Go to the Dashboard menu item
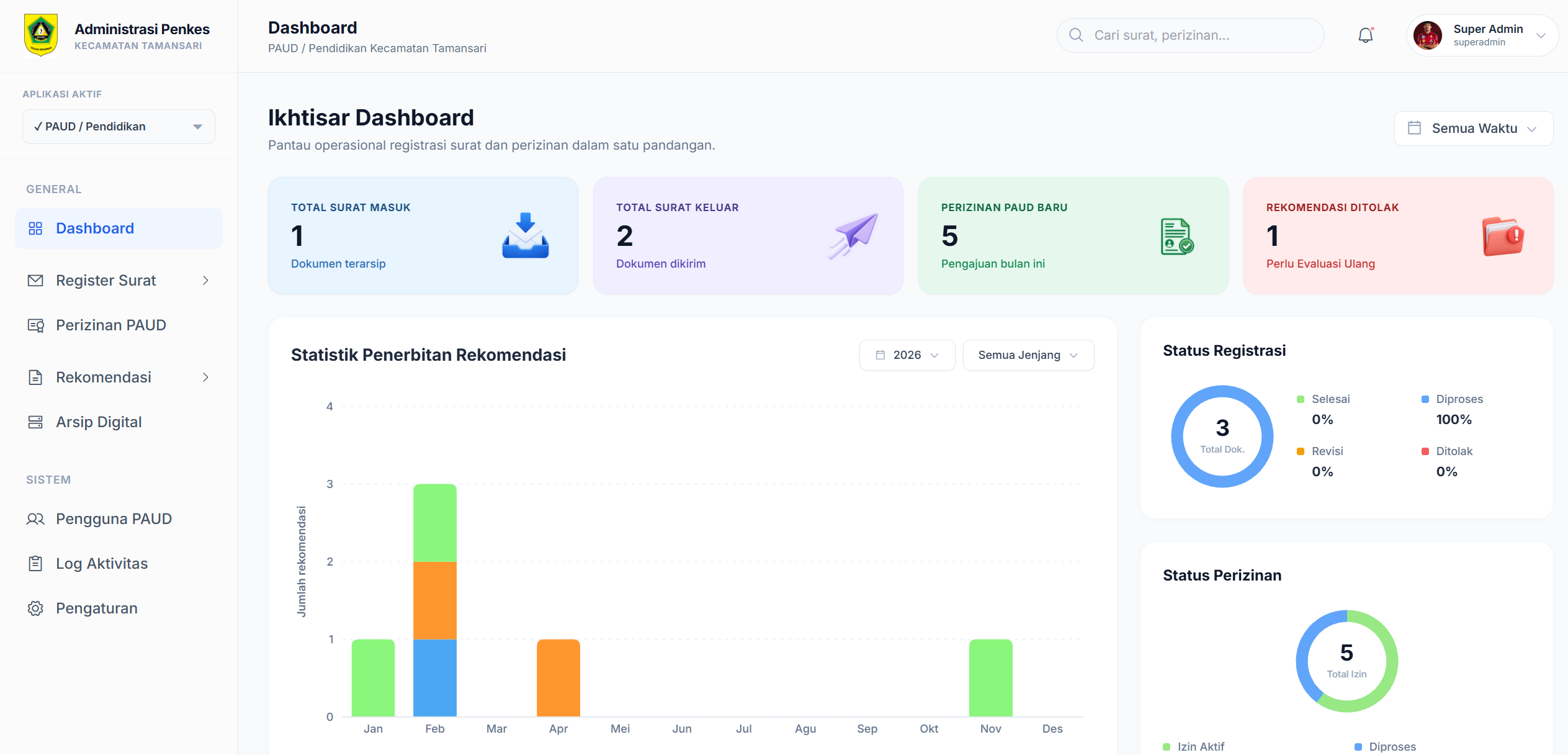The width and height of the screenshot is (1568, 755). [x=119, y=228]
